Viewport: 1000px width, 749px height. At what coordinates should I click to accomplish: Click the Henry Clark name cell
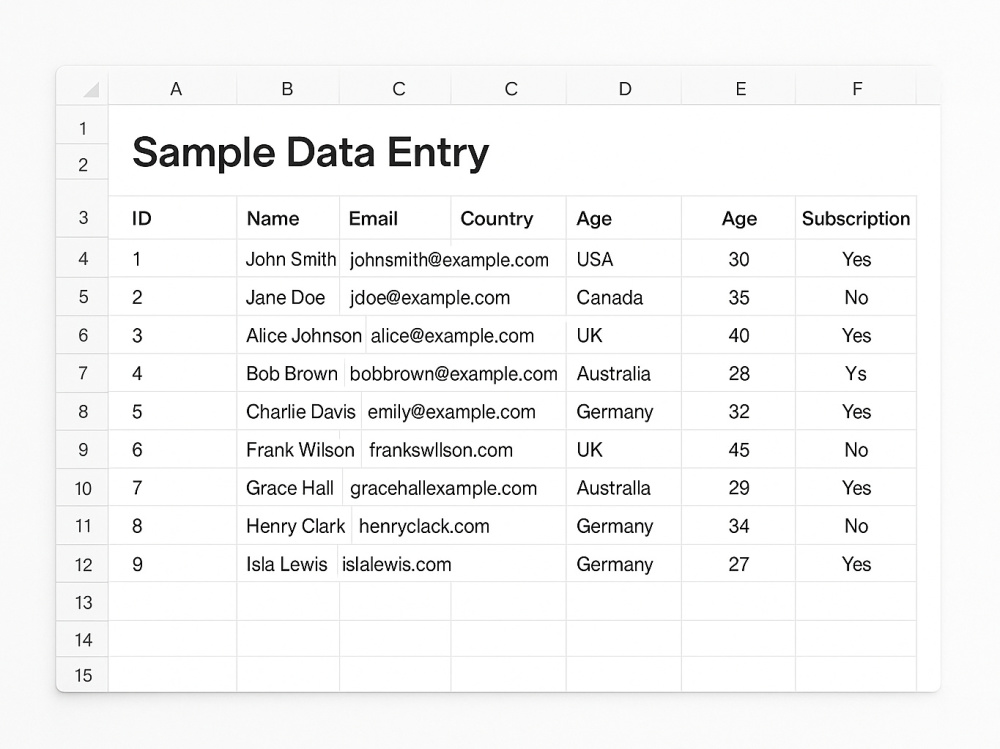click(295, 526)
